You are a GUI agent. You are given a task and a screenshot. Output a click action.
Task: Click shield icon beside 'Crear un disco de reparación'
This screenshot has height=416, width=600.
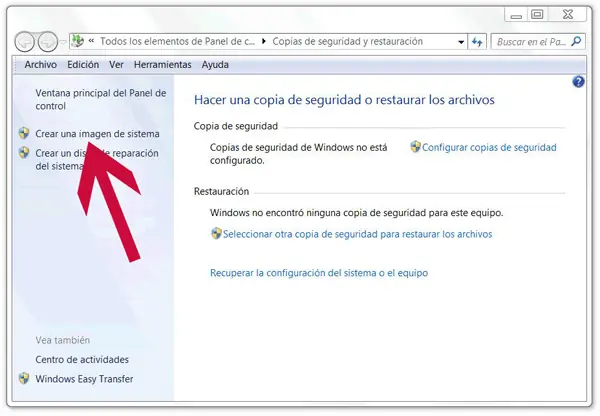(x=24, y=153)
